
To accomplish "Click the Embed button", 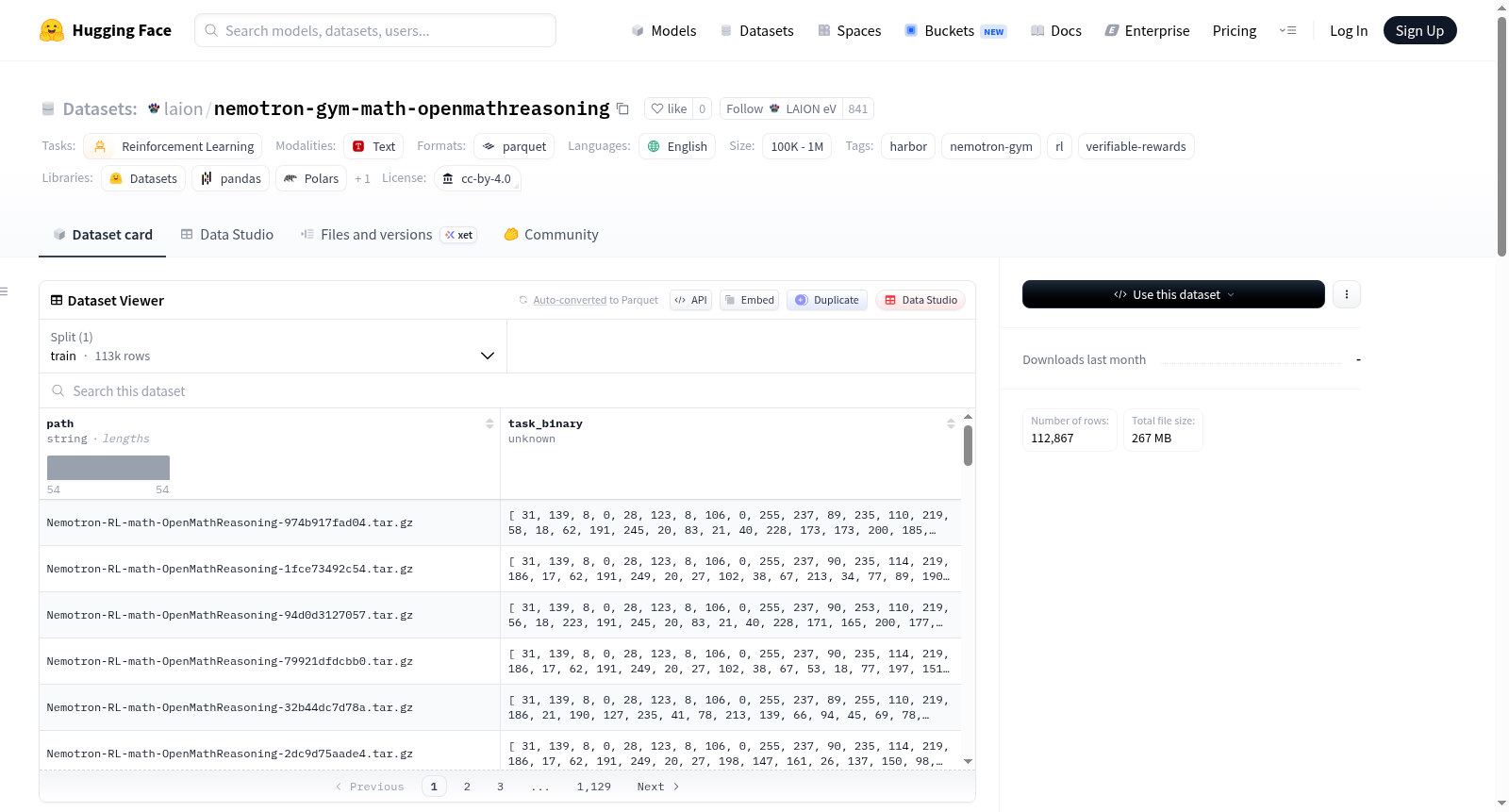I will pyautogui.click(x=750, y=300).
